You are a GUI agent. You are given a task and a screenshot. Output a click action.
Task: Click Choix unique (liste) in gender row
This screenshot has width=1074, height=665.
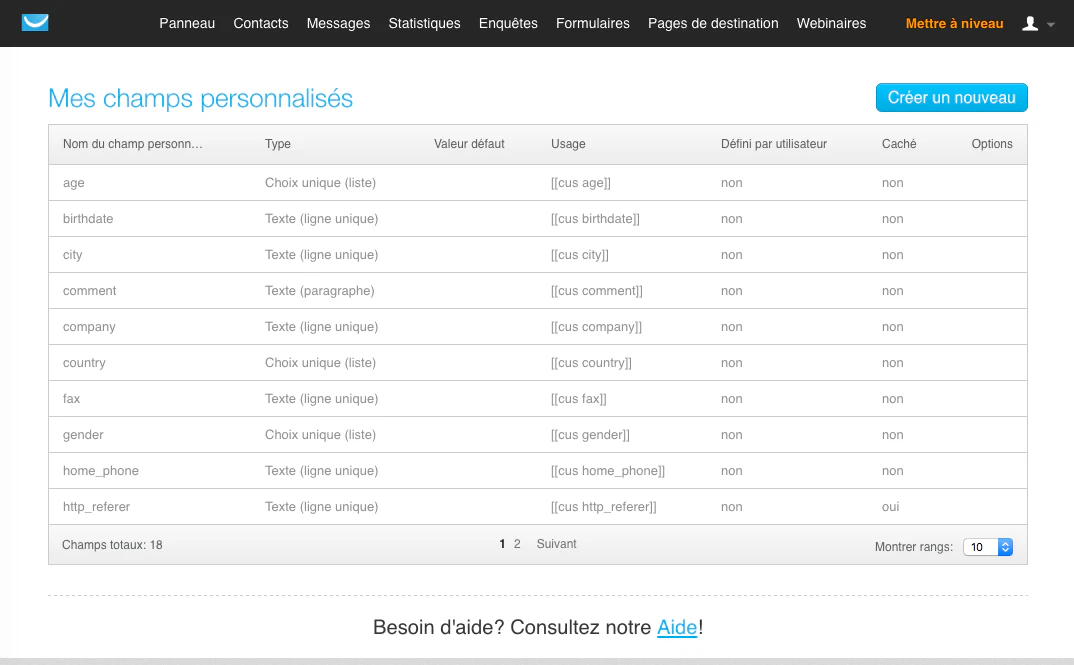tap(321, 435)
